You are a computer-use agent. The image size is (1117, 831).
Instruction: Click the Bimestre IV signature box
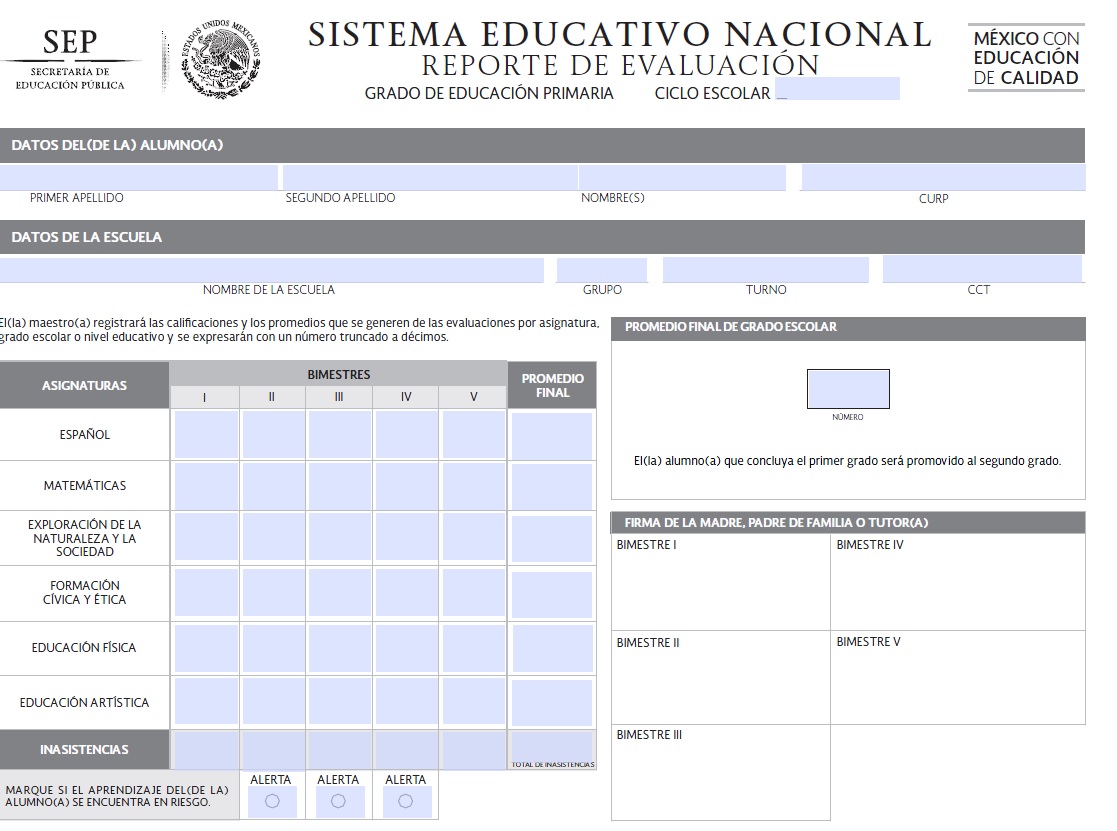tap(958, 582)
